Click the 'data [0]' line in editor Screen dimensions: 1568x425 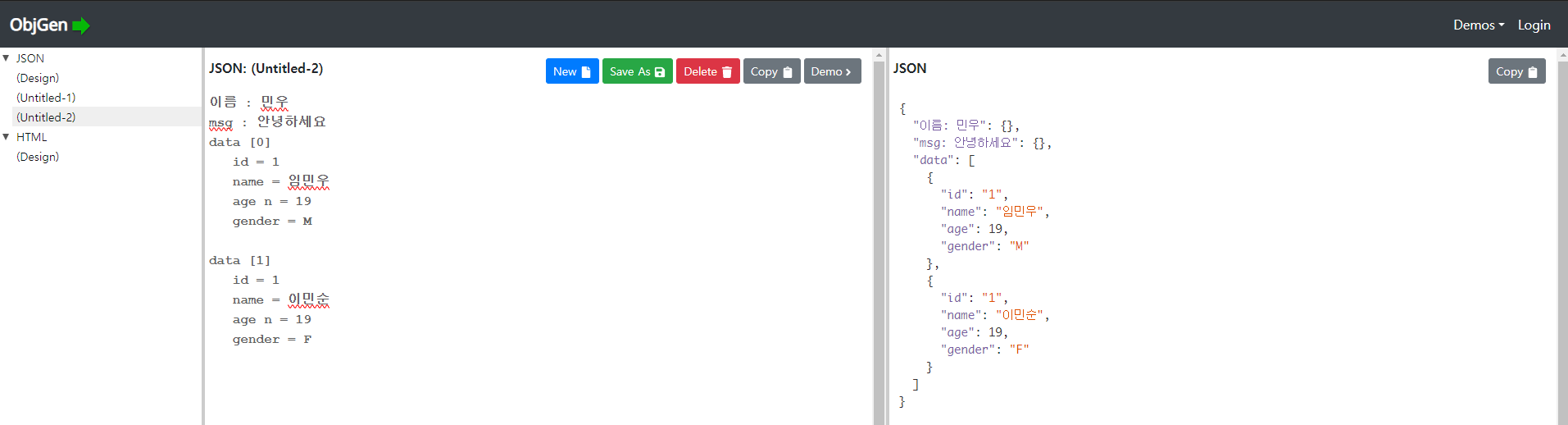[x=239, y=142]
